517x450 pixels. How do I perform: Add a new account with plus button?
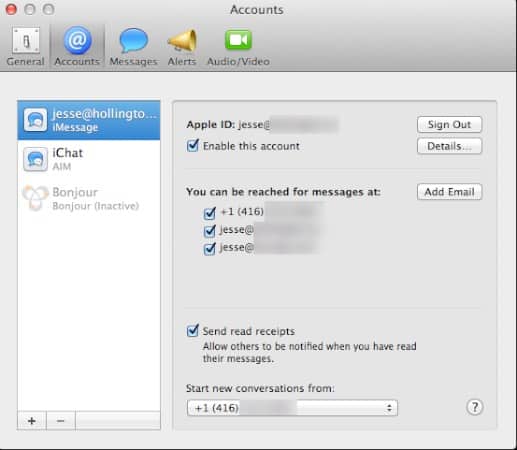tap(32, 421)
